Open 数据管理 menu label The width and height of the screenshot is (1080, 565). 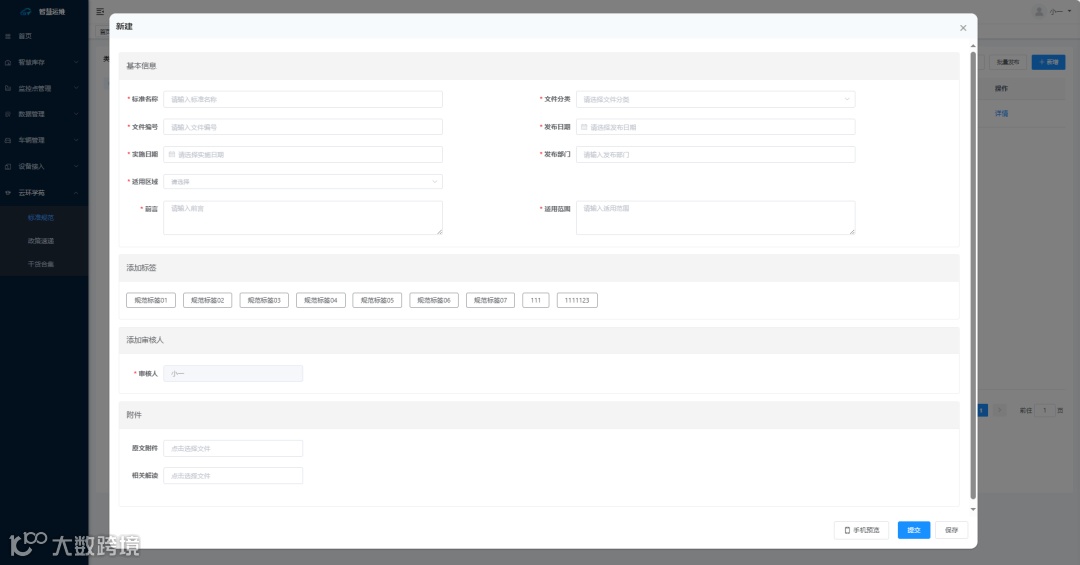pyautogui.click(x=31, y=114)
